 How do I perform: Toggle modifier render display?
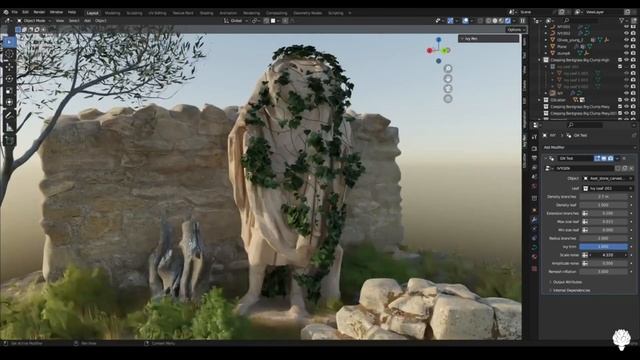[611, 158]
